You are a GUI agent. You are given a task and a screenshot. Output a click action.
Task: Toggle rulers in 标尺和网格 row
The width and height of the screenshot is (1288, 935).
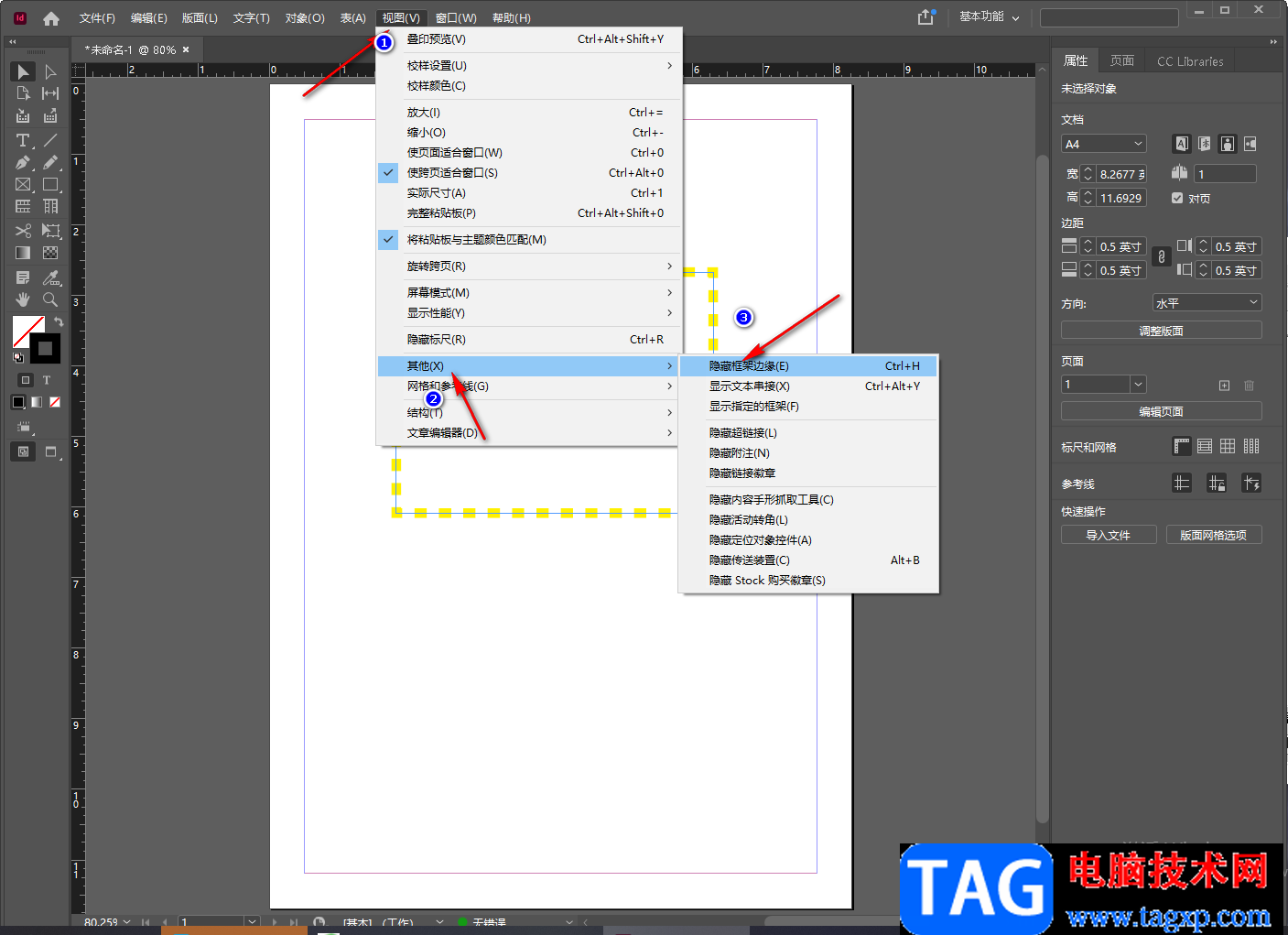pos(1182,446)
